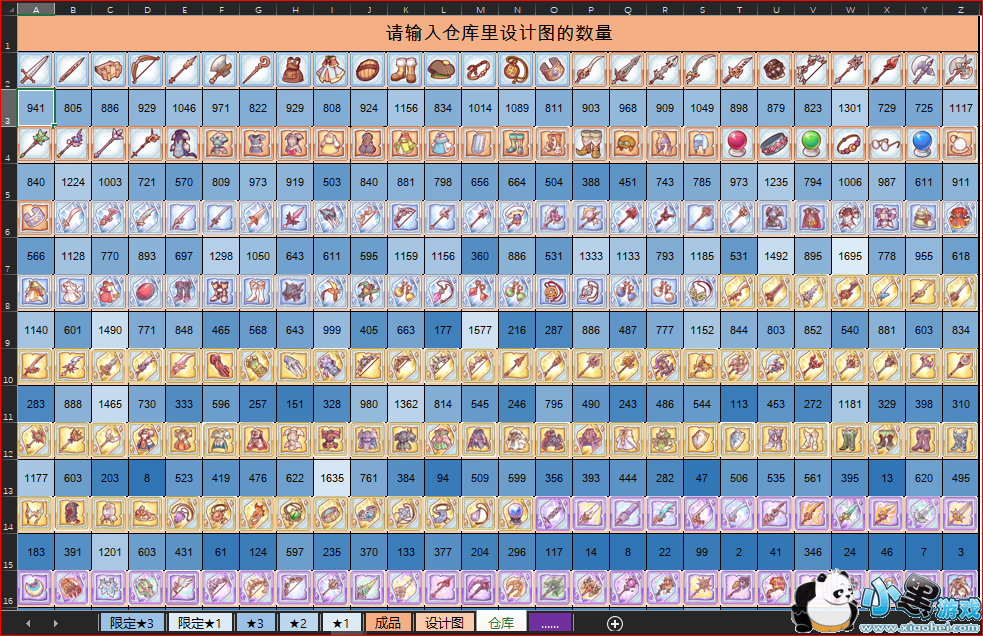Select the cell containing 1635
The height and width of the screenshot is (636, 983).
[332, 478]
